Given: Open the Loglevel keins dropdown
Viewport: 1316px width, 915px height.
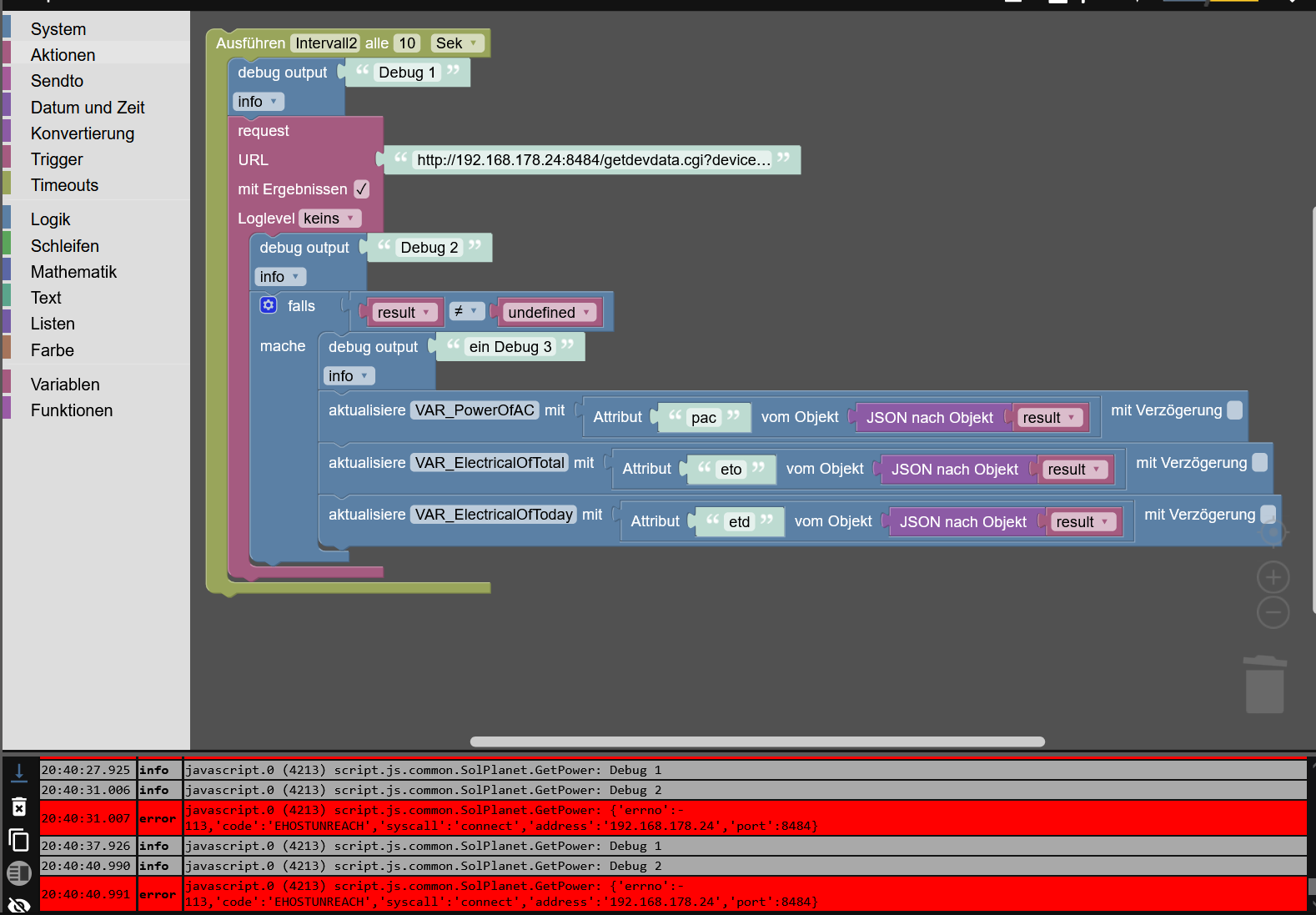Looking at the screenshot, I should tap(329, 219).
